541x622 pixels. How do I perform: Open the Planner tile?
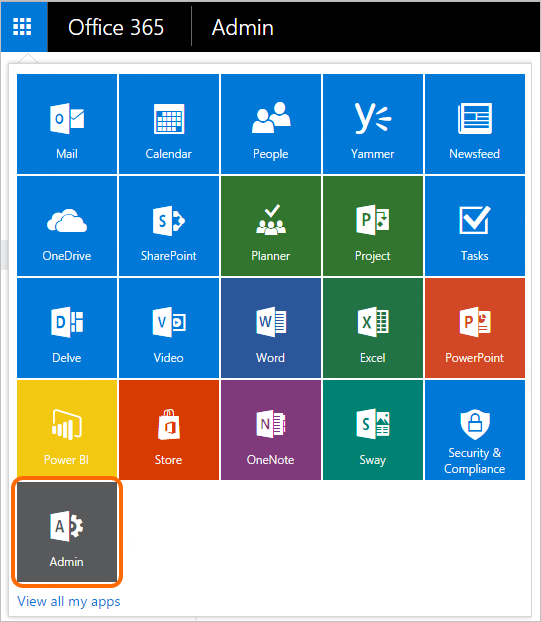pyautogui.click(x=271, y=226)
